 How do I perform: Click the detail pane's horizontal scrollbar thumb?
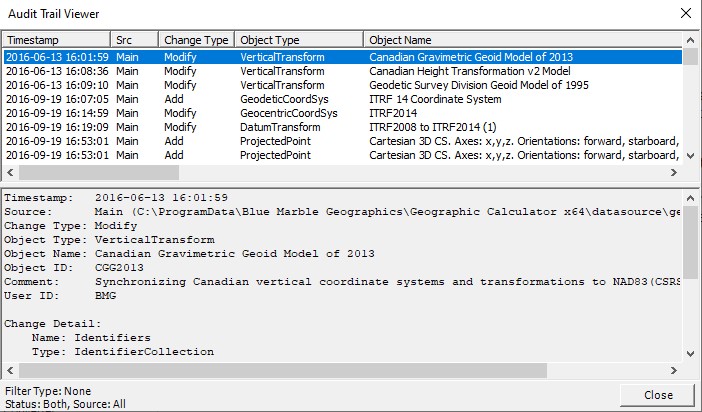click(283, 370)
